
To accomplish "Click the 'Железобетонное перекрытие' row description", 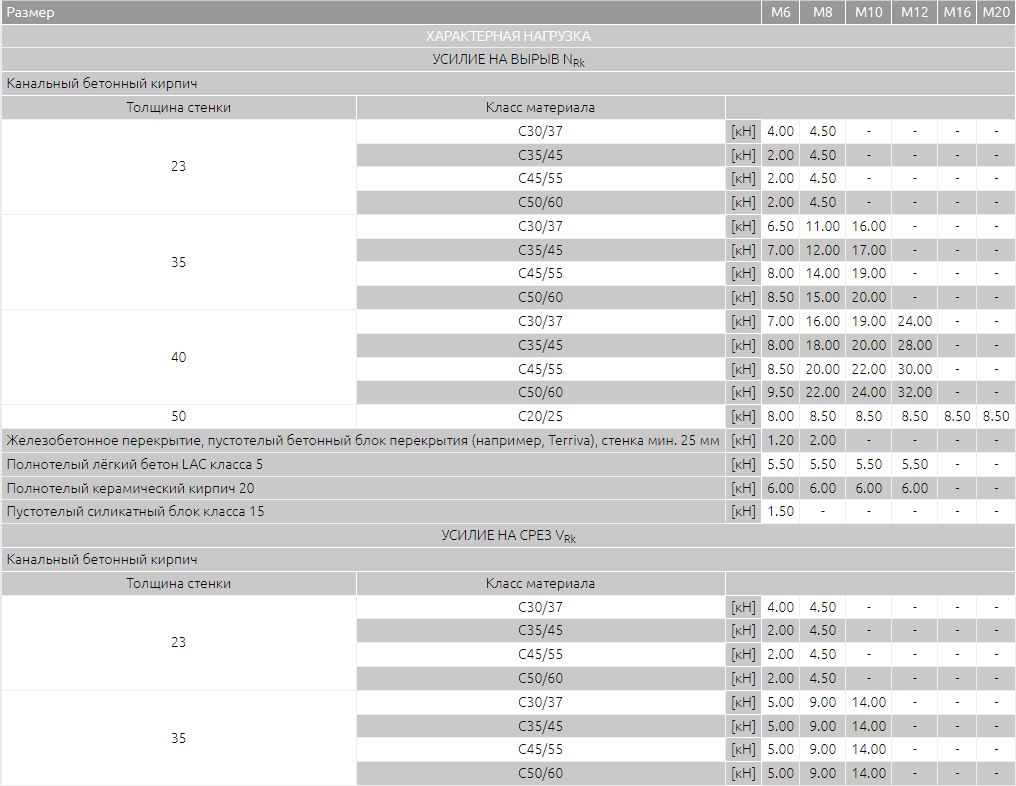I will 363,441.
